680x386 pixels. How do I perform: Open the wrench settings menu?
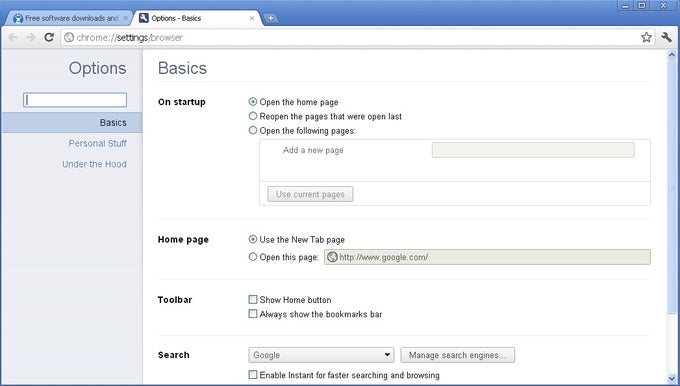coord(667,37)
